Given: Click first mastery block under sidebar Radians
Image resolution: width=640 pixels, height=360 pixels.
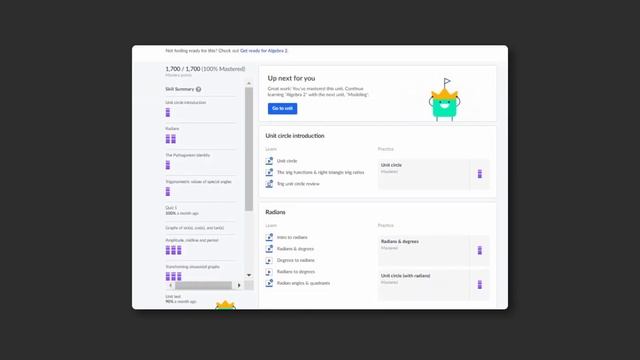Looking at the screenshot, I should coord(168,139).
